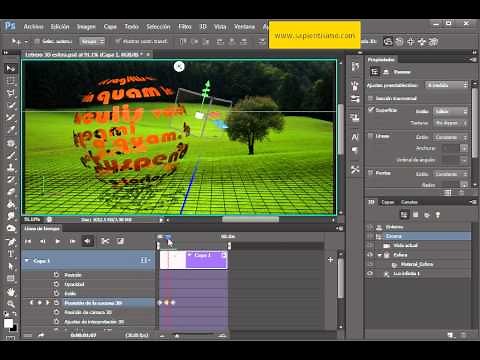Image resolution: width=480 pixels, height=360 pixels.
Task: Go to the first frame of timeline
Action: [28, 241]
